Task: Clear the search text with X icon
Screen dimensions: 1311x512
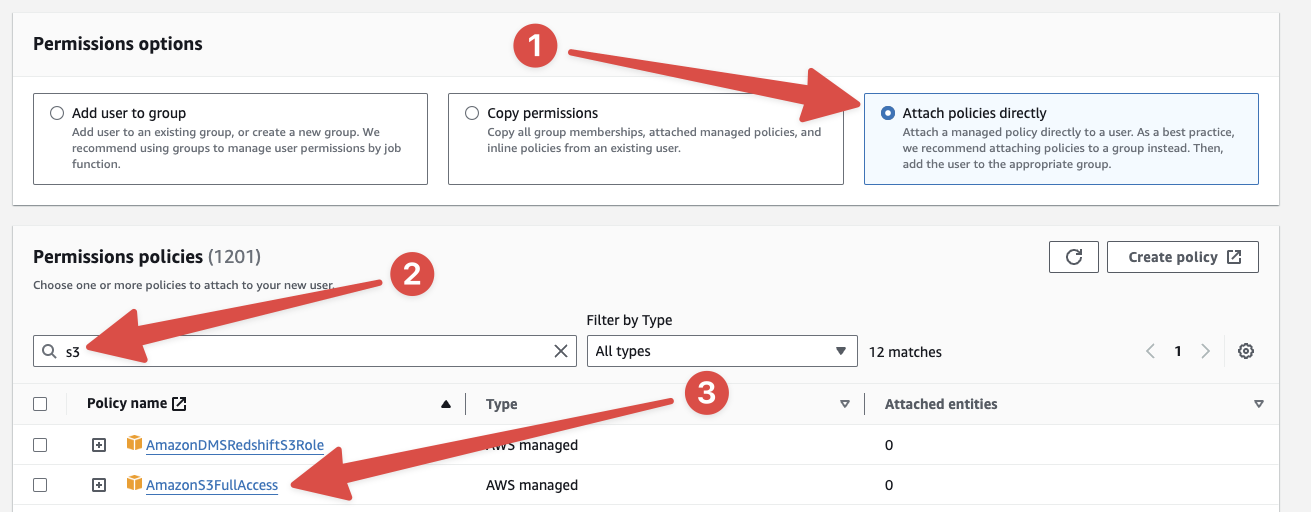Action: coord(561,351)
